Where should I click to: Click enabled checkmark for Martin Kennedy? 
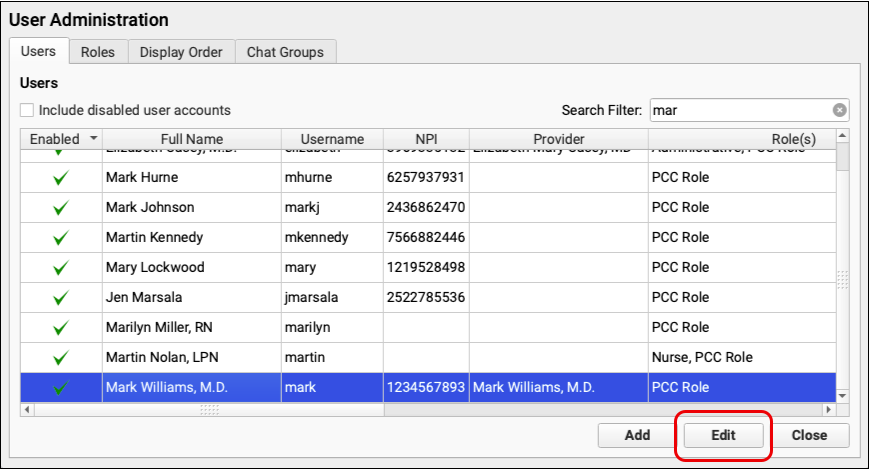pyautogui.click(x=60, y=238)
